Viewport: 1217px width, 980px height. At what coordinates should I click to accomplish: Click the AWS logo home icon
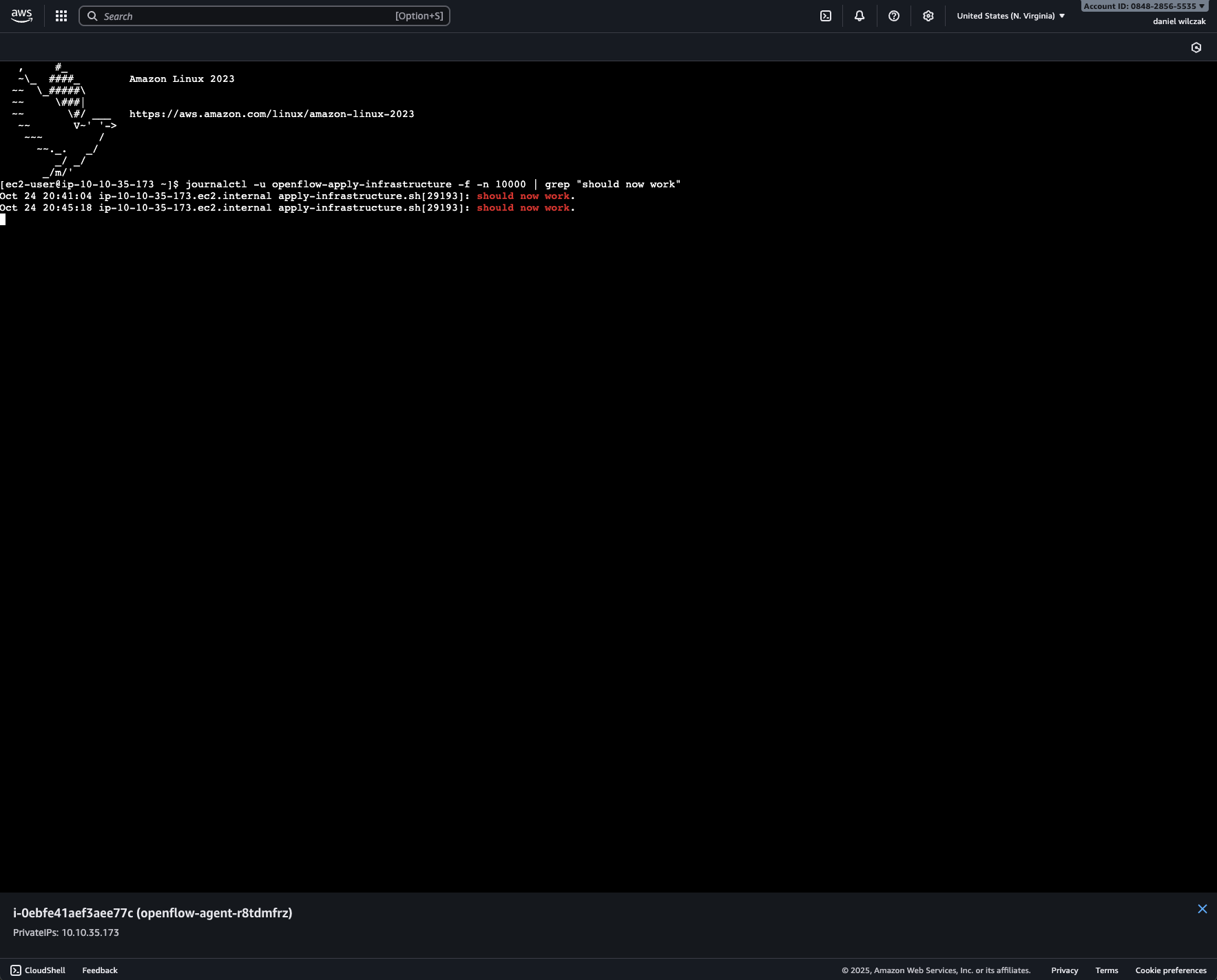click(x=22, y=16)
